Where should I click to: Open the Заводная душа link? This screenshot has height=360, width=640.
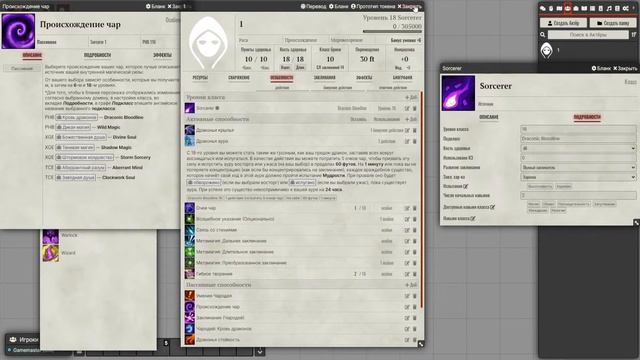pyautogui.click(x=75, y=177)
